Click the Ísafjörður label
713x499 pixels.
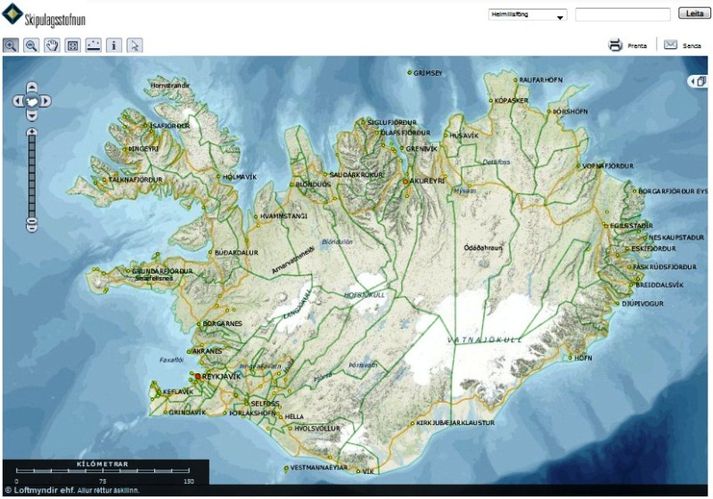[x=170, y=126]
